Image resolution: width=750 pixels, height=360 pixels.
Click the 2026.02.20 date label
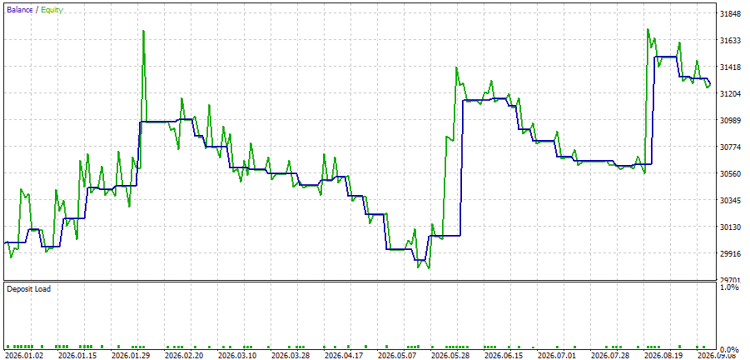coord(184,356)
